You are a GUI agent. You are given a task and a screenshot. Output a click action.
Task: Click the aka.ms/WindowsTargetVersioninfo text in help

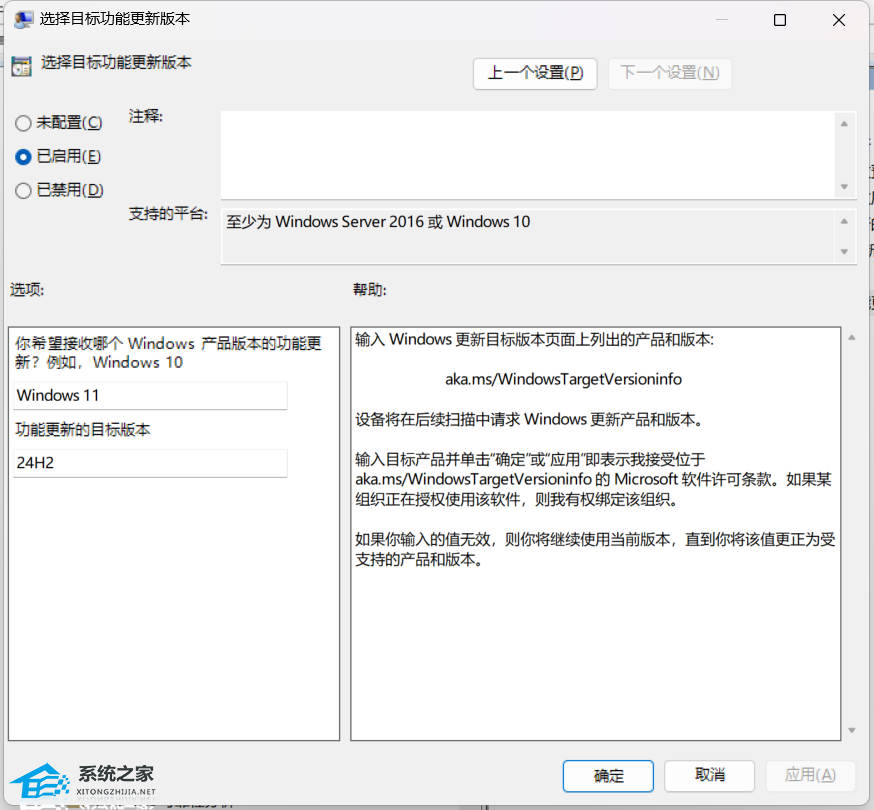(563, 379)
